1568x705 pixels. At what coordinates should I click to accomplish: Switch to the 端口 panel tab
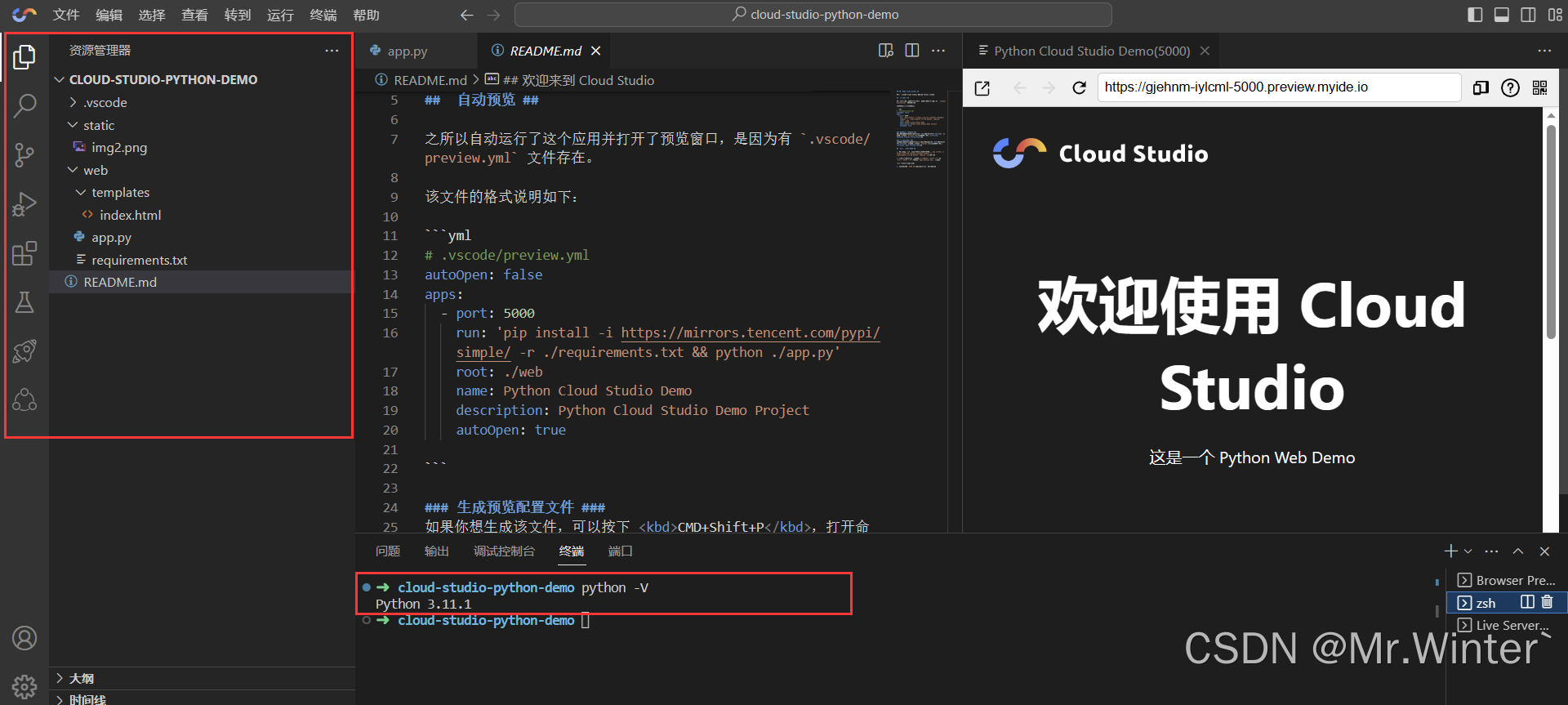621,551
